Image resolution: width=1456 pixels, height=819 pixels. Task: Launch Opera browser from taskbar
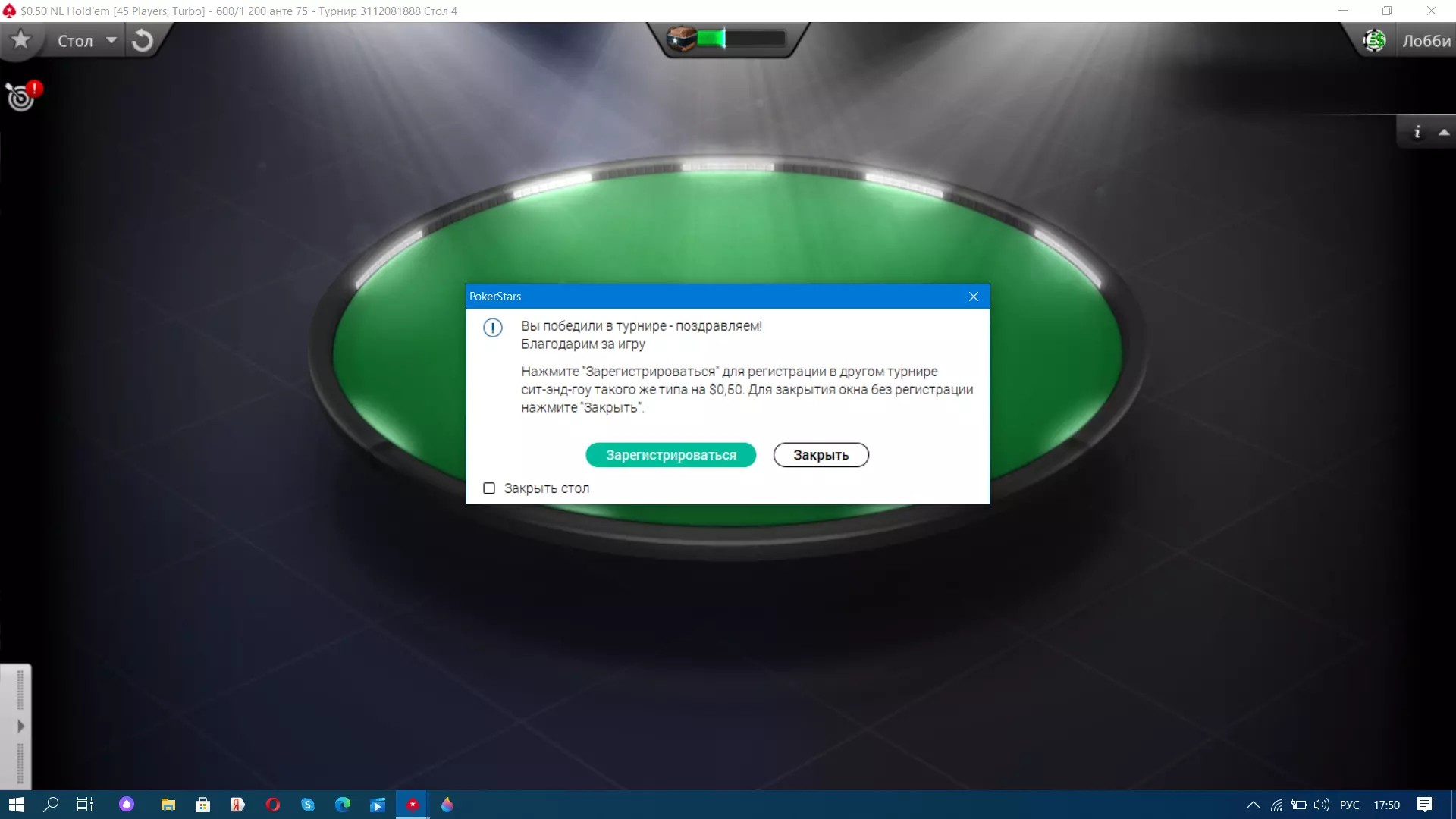pyautogui.click(x=273, y=805)
